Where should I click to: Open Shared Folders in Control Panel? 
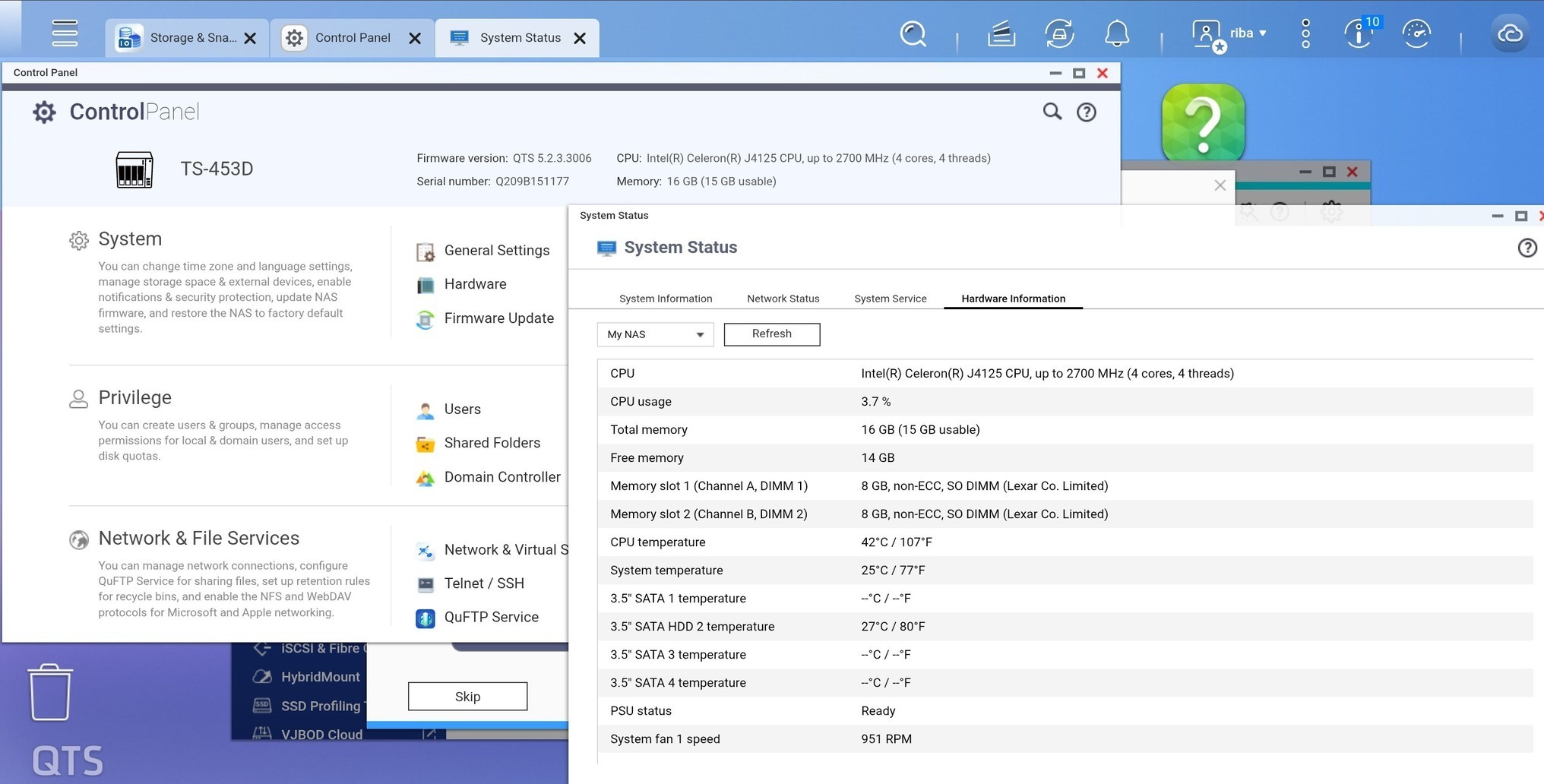492,443
